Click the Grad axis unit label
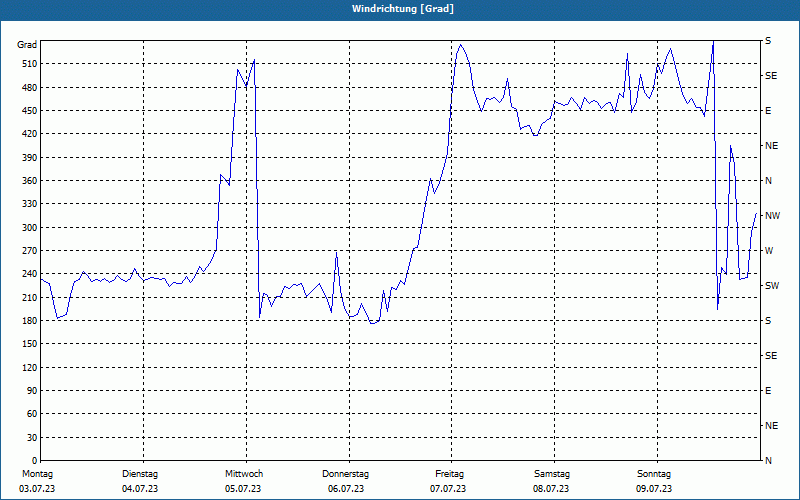The height and width of the screenshot is (500, 800). point(27,45)
